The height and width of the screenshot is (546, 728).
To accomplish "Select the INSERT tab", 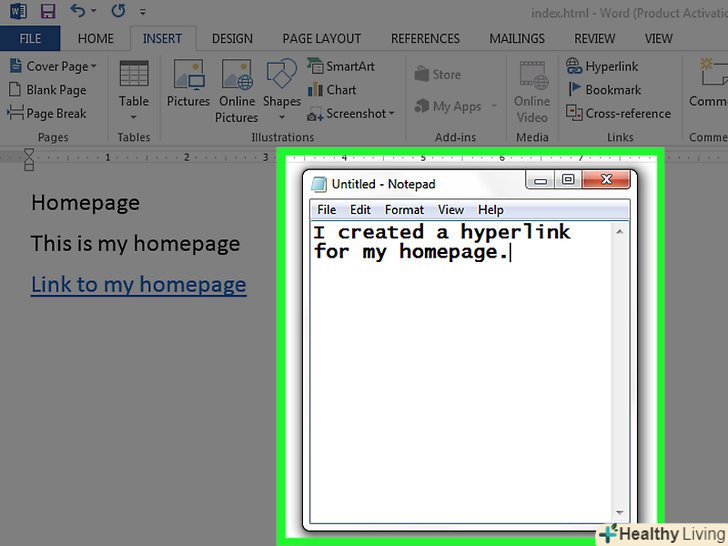I will pos(162,39).
